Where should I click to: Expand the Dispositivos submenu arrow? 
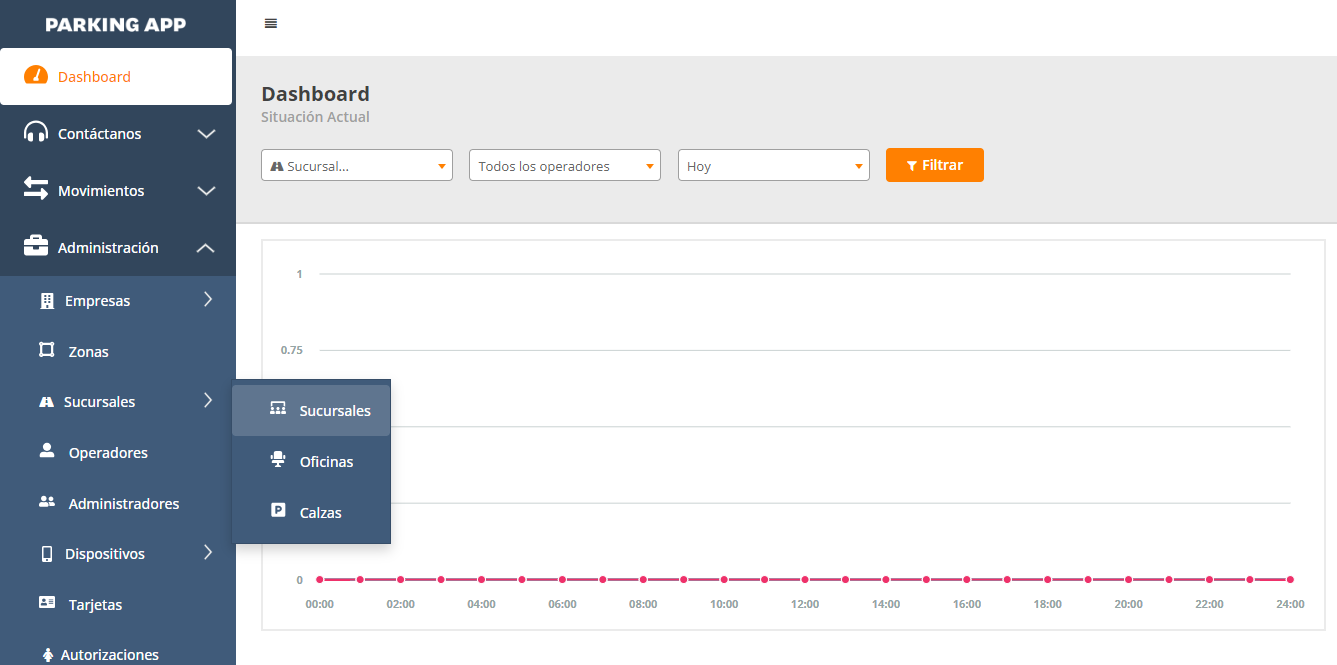coord(208,552)
